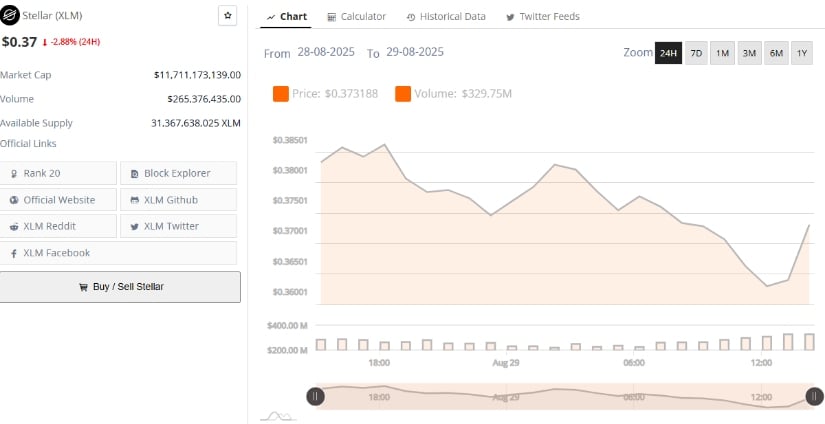Screen dimensions: 825x424
Task: Toggle the Volume series legend swatch
Action: pos(403,94)
